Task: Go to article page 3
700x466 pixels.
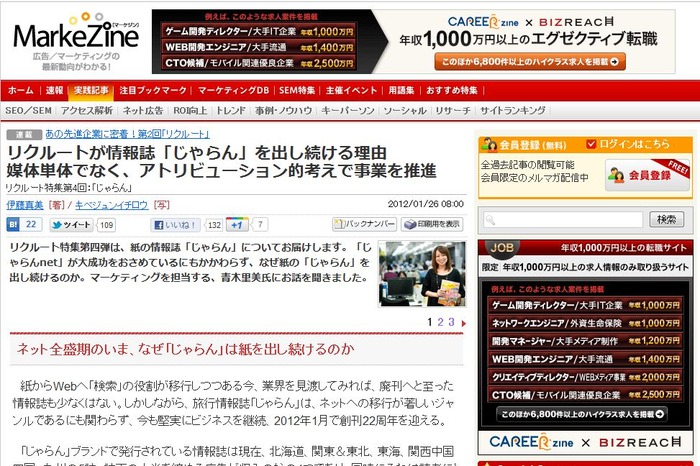Action: pos(451,322)
